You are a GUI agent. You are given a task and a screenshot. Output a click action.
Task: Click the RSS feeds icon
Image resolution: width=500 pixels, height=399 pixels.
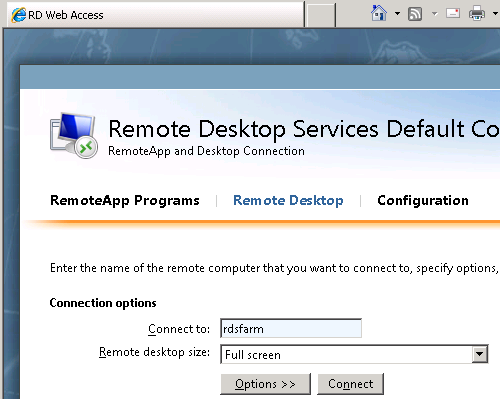click(415, 14)
